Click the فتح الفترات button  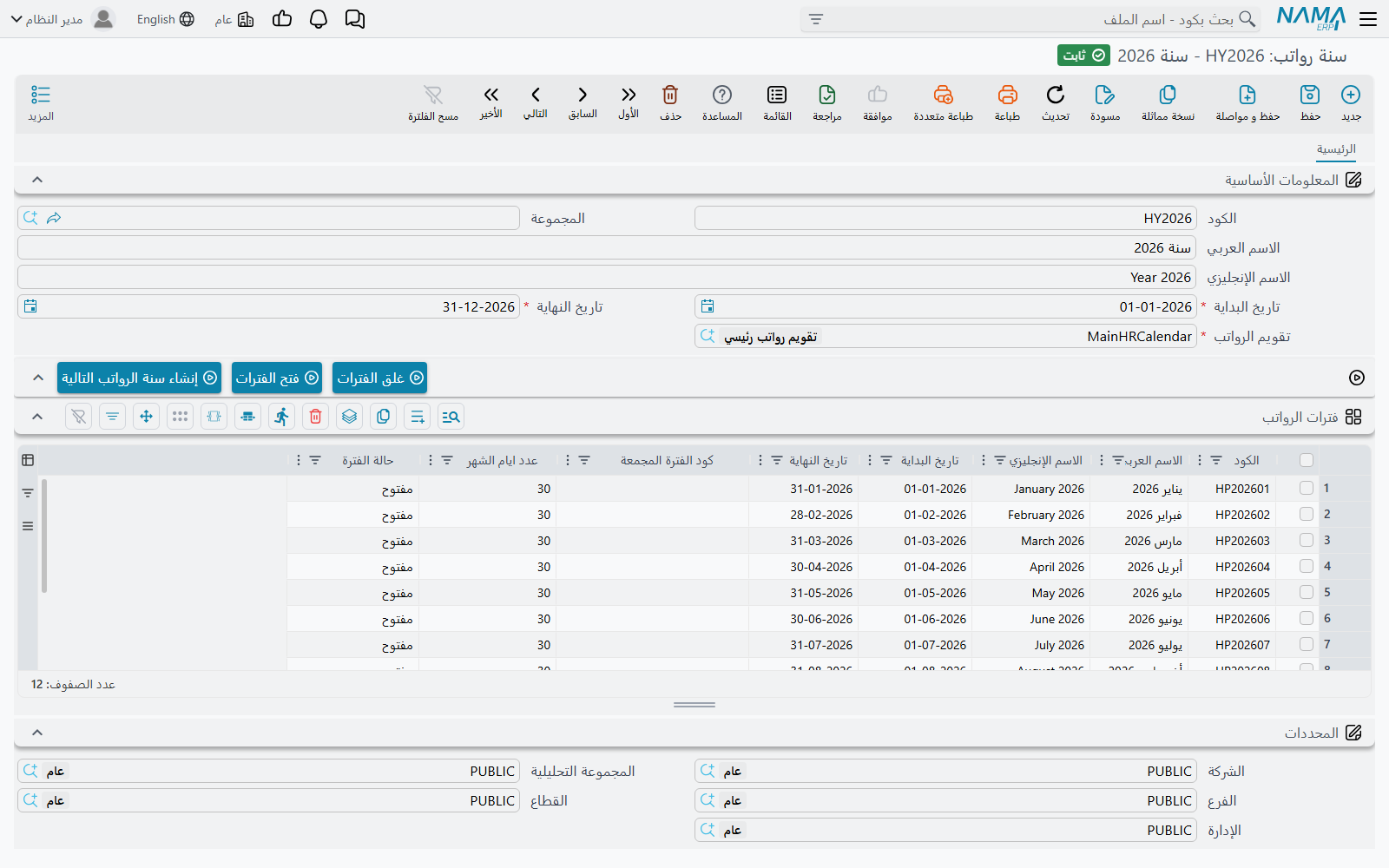[x=277, y=378]
